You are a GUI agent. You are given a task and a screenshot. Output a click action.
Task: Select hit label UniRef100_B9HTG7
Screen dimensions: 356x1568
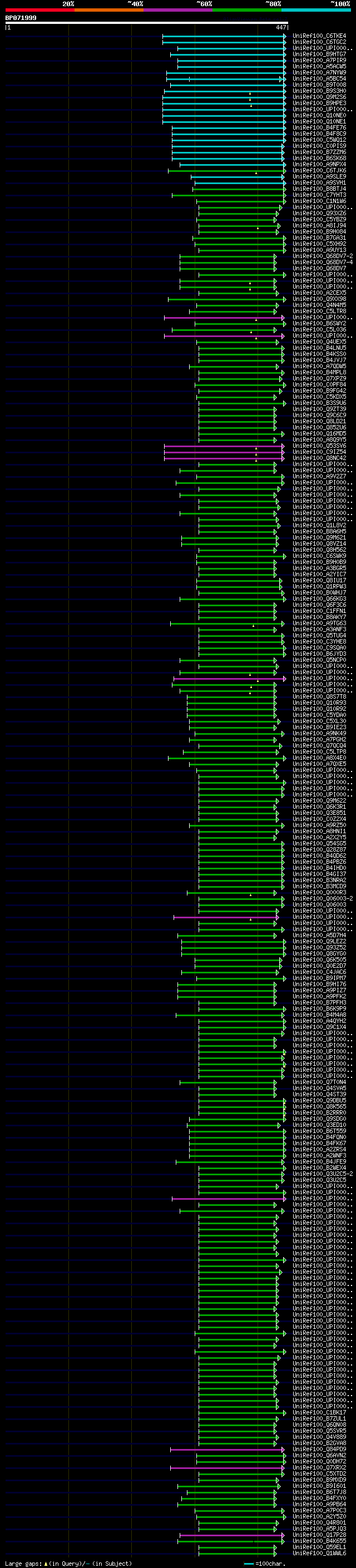(319, 54)
